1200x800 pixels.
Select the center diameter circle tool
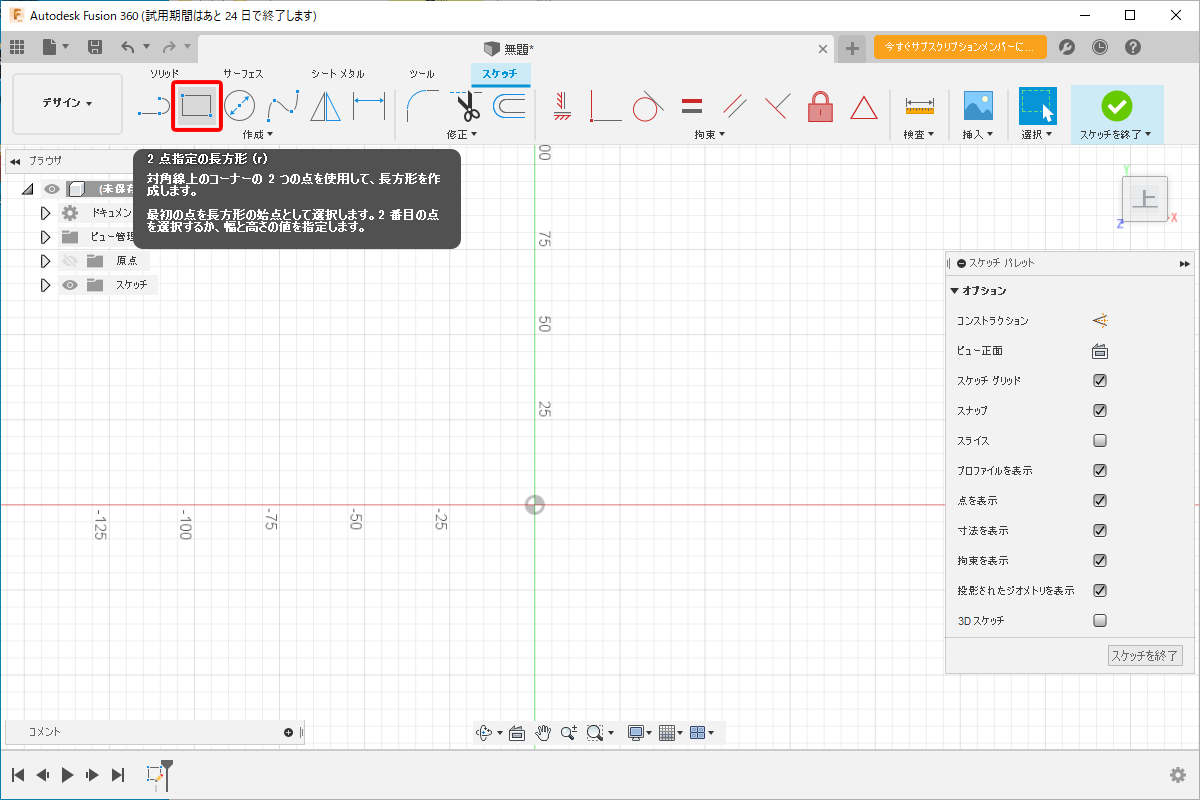(x=239, y=105)
